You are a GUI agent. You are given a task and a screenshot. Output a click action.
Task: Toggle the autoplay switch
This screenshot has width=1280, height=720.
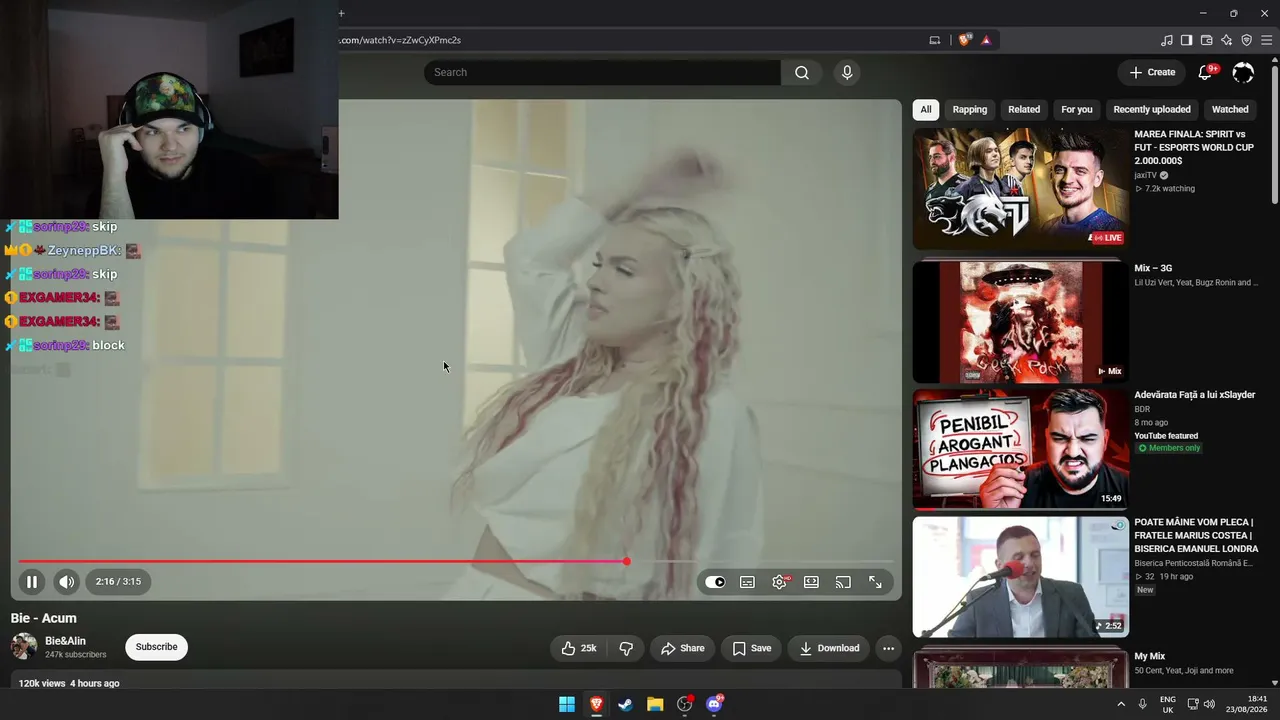point(715,582)
